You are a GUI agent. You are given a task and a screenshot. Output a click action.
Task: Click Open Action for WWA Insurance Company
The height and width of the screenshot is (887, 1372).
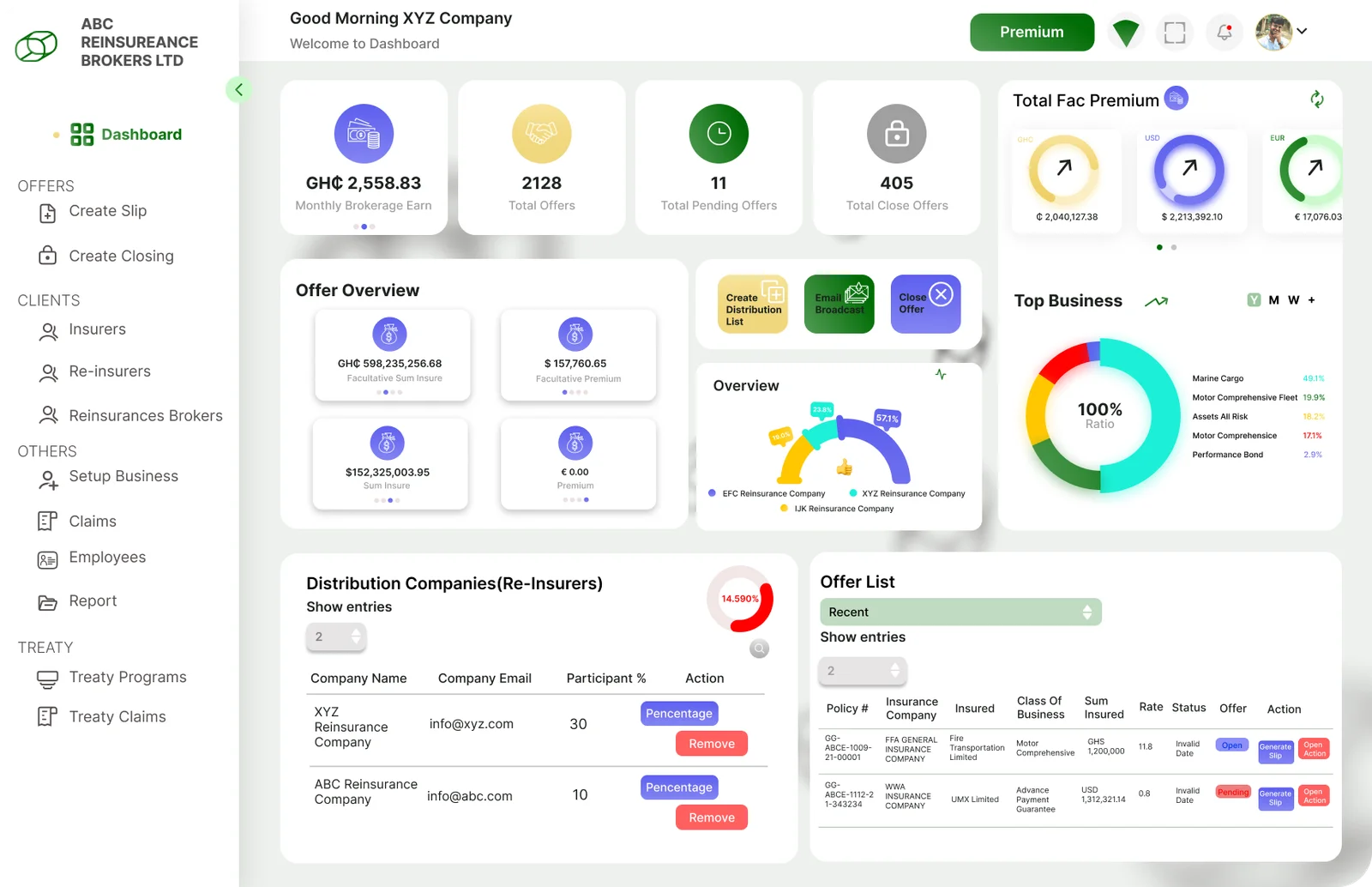(x=1315, y=796)
